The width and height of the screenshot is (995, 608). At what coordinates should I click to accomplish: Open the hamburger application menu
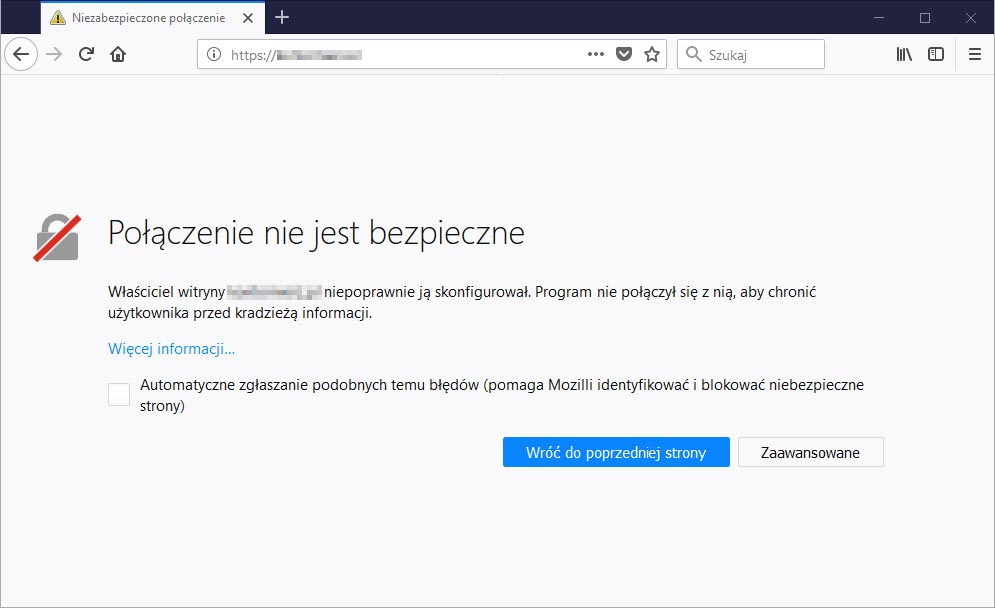coord(975,54)
